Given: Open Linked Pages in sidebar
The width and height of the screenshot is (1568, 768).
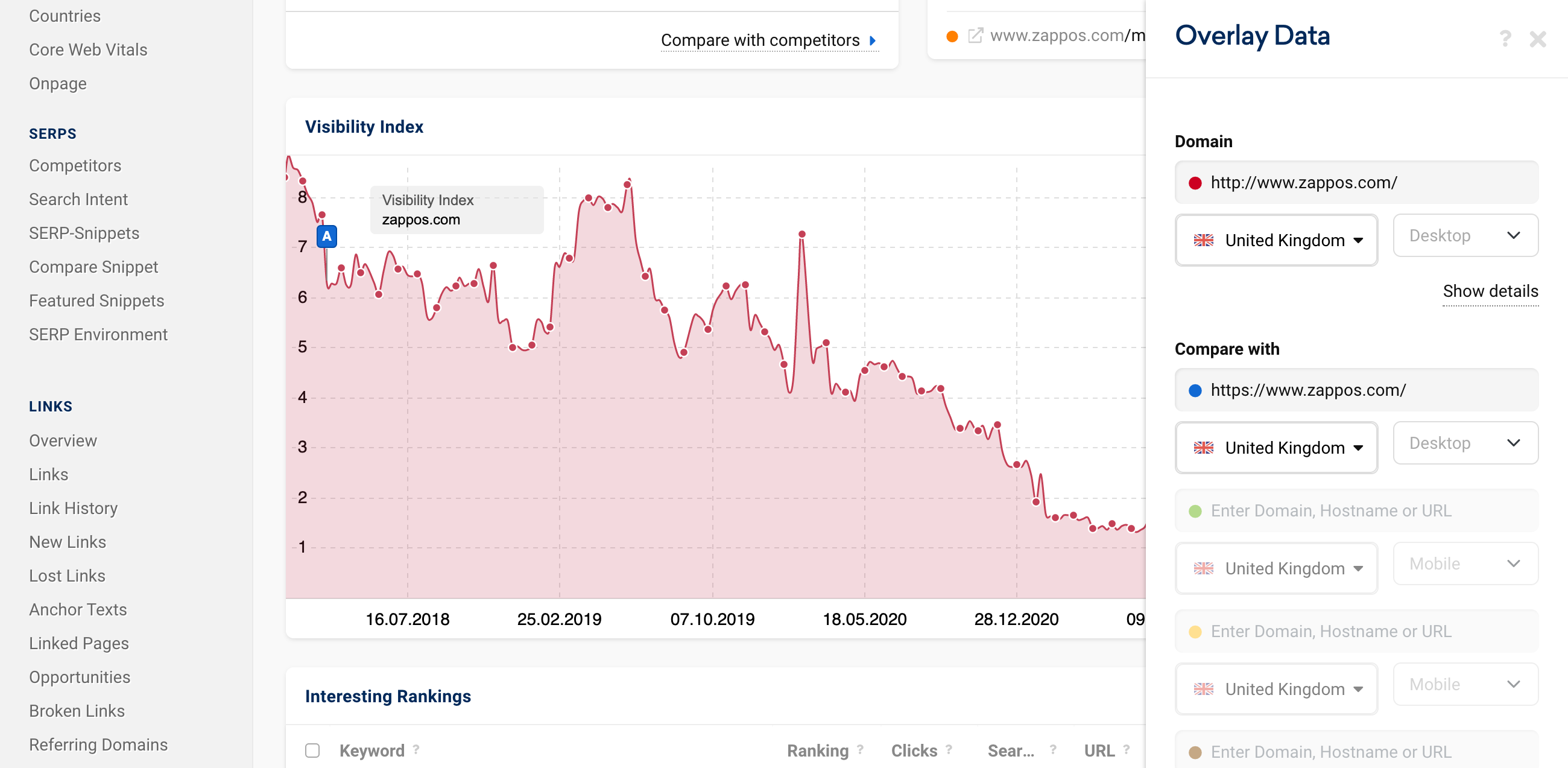Looking at the screenshot, I should (79, 644).
